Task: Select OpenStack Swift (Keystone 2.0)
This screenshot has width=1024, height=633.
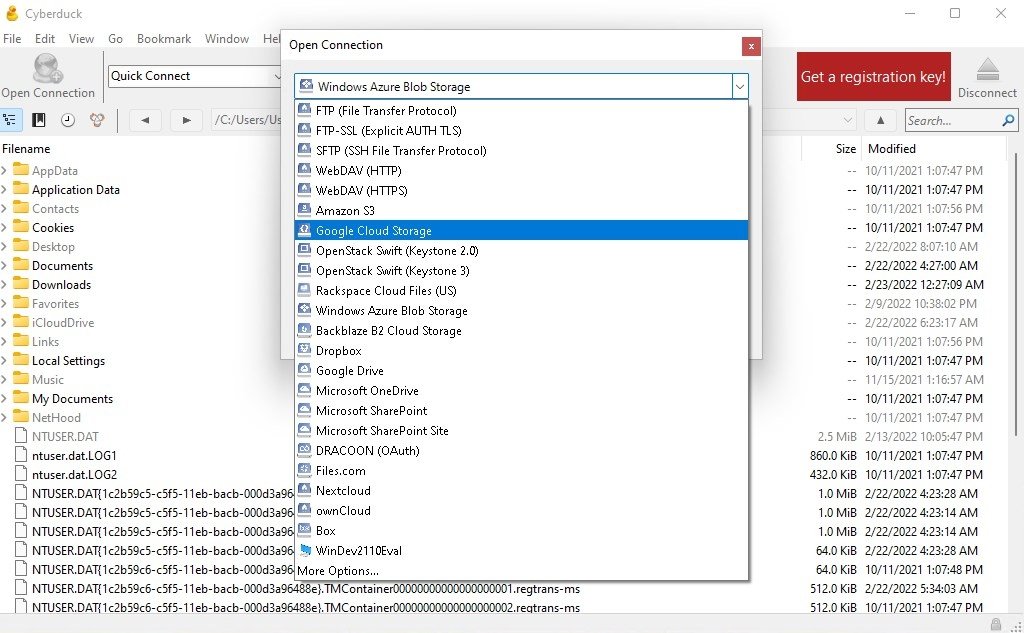Action: pos(521,250)
